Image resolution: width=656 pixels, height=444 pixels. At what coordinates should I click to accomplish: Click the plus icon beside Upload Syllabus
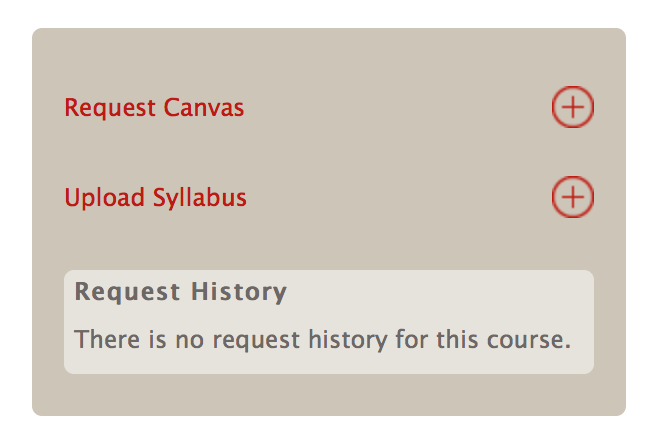point(572,197)
